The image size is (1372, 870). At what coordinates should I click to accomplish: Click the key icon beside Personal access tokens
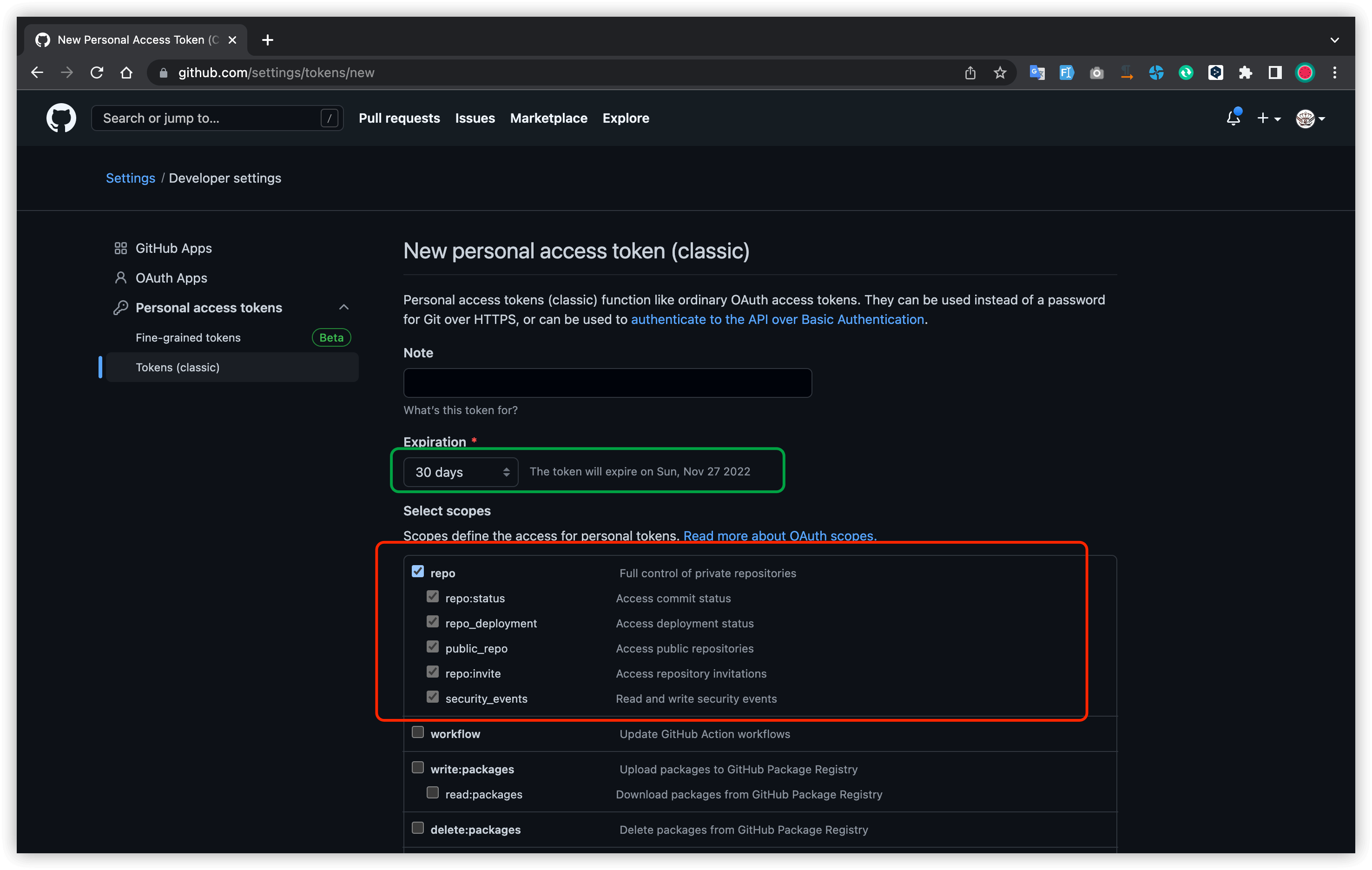(120, 308)
